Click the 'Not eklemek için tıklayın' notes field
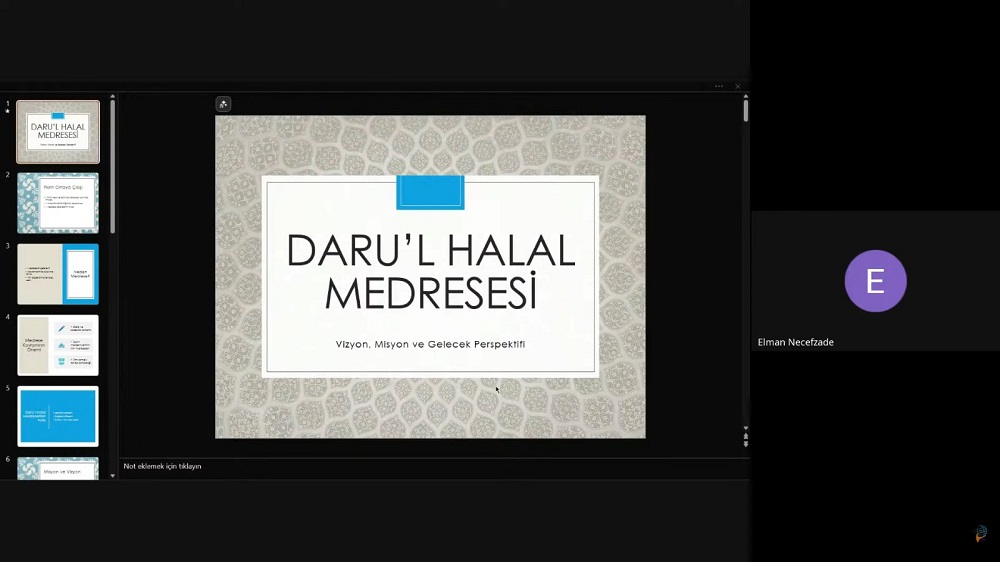Viewport: 1000px width, 562px height. click(x=162, y=466)
